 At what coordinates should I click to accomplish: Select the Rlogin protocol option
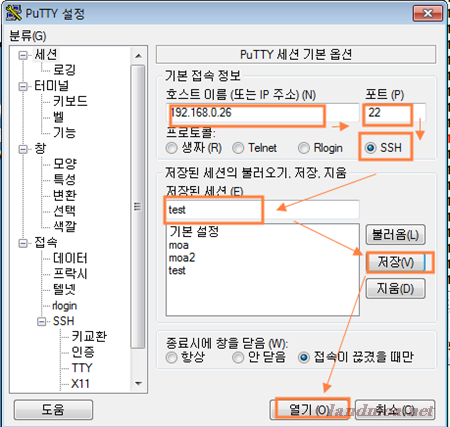[304, 148]
